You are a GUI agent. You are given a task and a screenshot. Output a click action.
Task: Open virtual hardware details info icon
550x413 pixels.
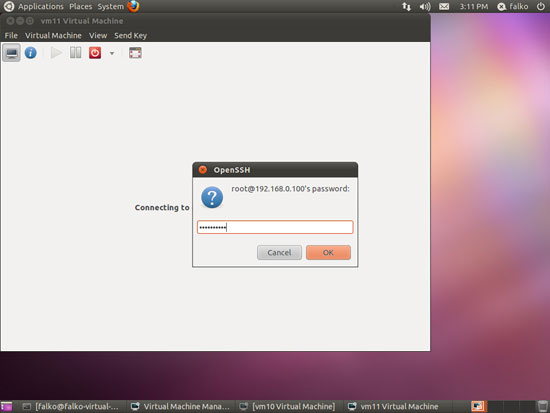31,53
